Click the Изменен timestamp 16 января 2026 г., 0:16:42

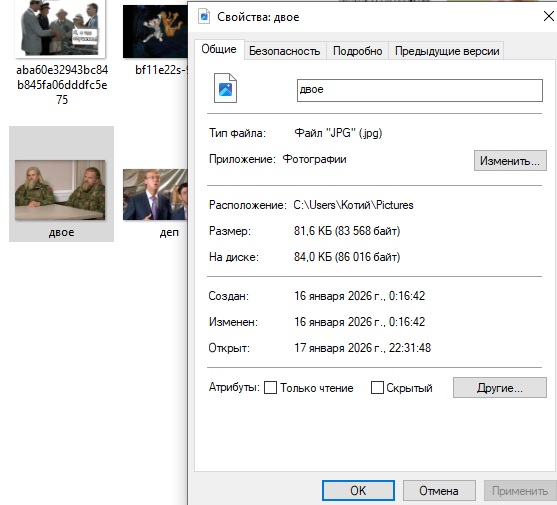(359, 322)
